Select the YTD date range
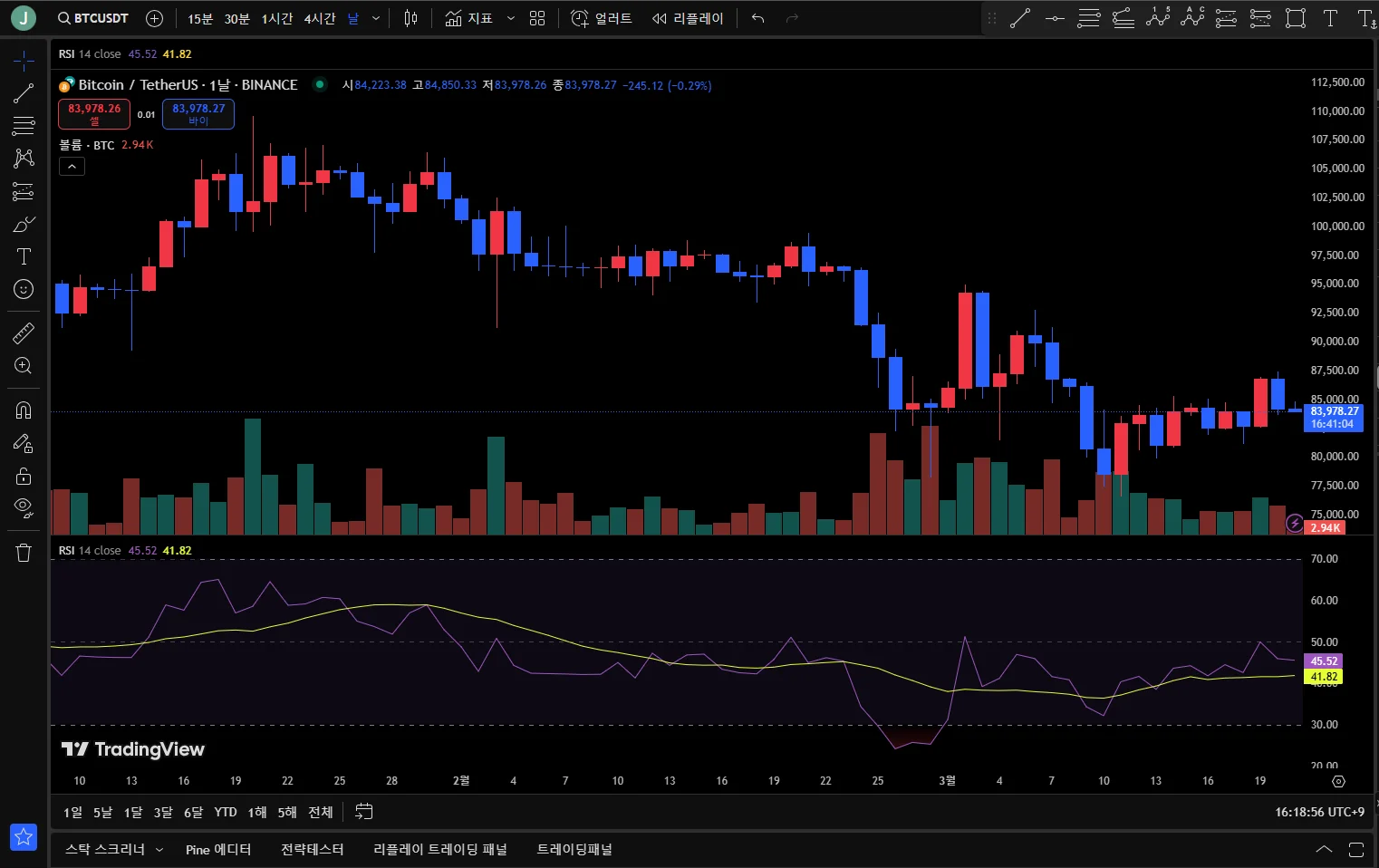1379x868 pixels. click(x=226, y=812)
